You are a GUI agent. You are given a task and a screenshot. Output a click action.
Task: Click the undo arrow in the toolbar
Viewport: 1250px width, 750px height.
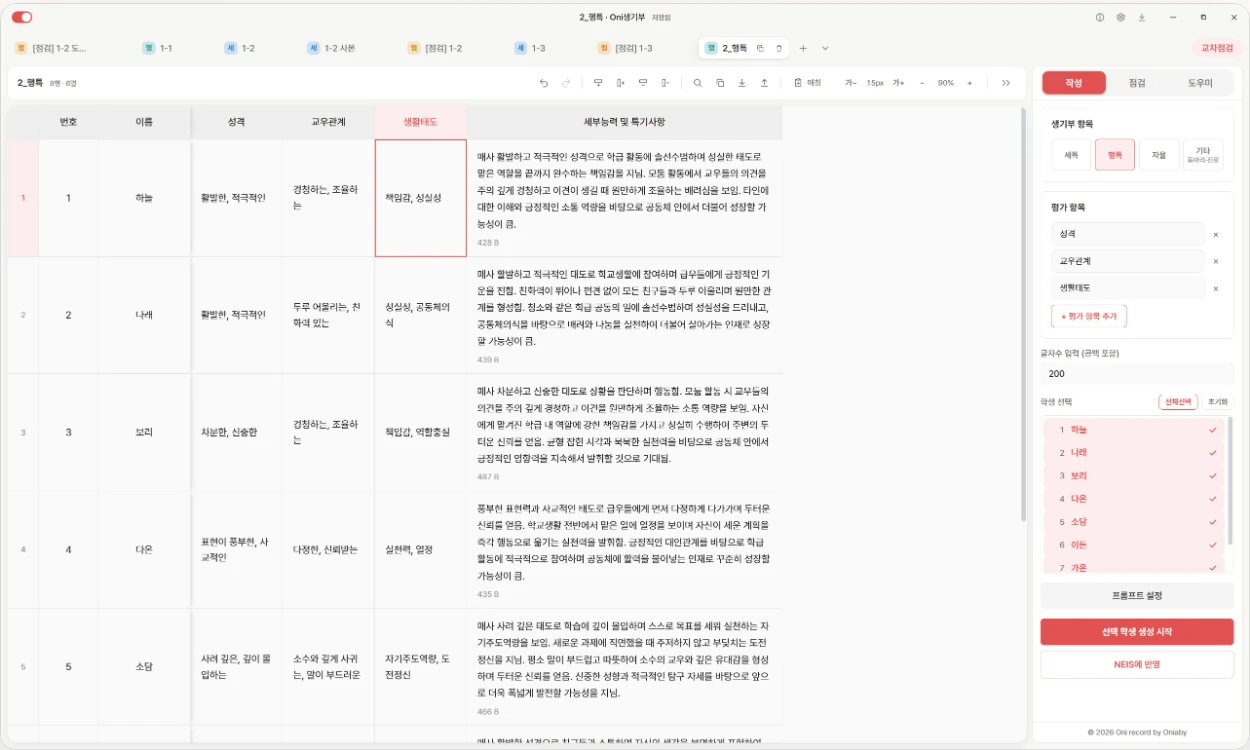(x=543, y=83)
